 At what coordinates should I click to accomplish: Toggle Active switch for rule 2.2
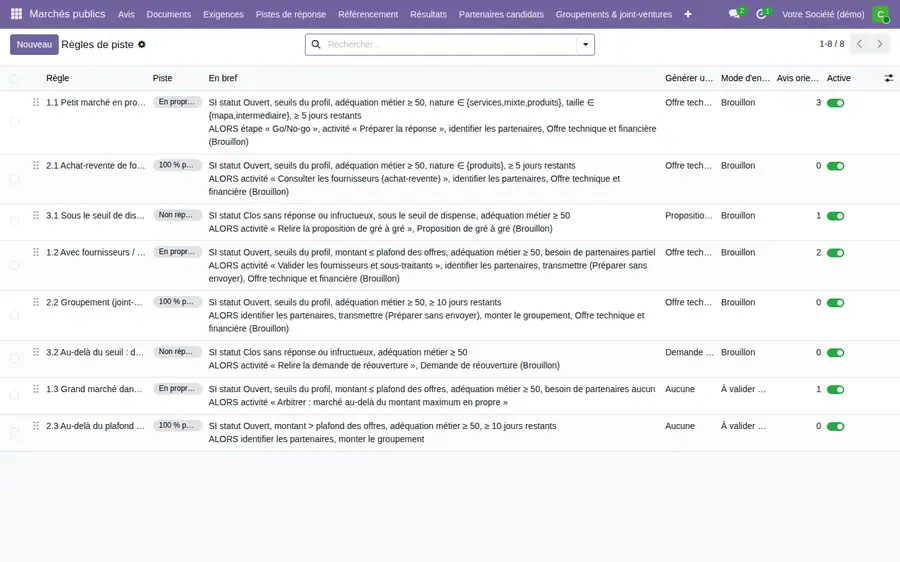point(835,303)
